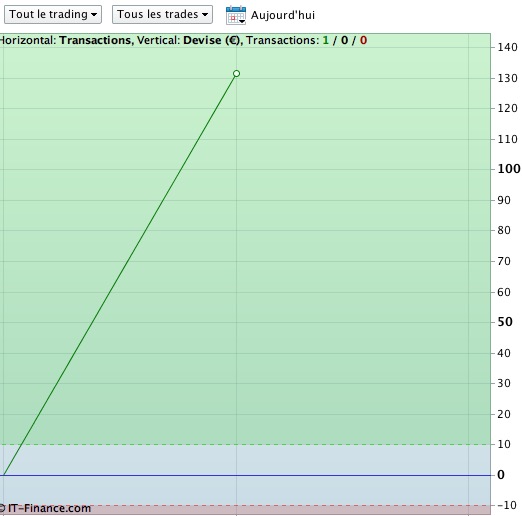Click the "Devise (€)" vertical axis label
The height and width of the screenshot is (516, 522).
(x=212, y=40)
